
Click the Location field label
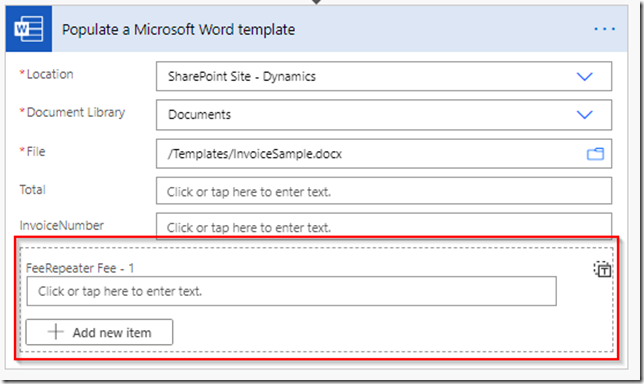pos(50,74)
